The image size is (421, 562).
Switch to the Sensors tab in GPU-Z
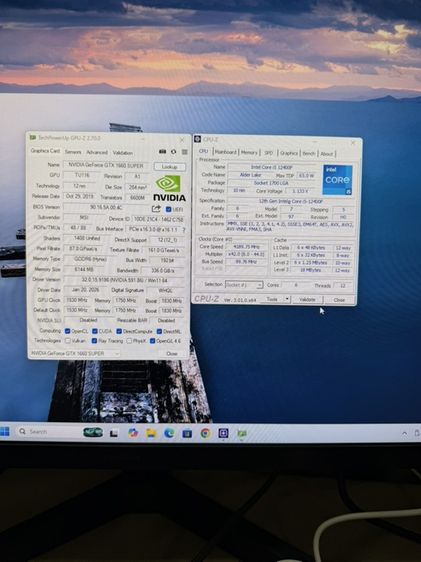tap(73, 152)
